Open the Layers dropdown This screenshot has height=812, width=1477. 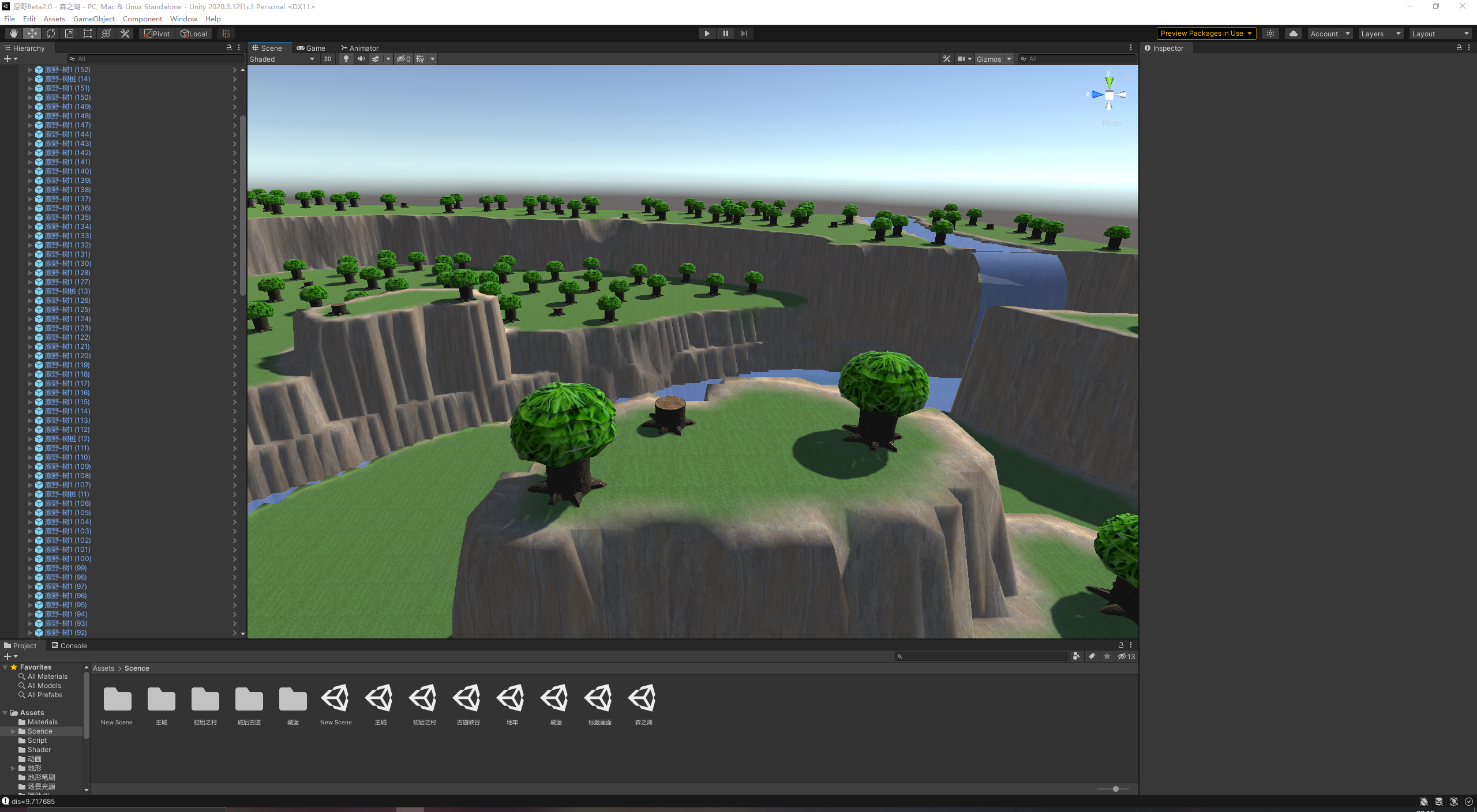(x=1380, y=33)
